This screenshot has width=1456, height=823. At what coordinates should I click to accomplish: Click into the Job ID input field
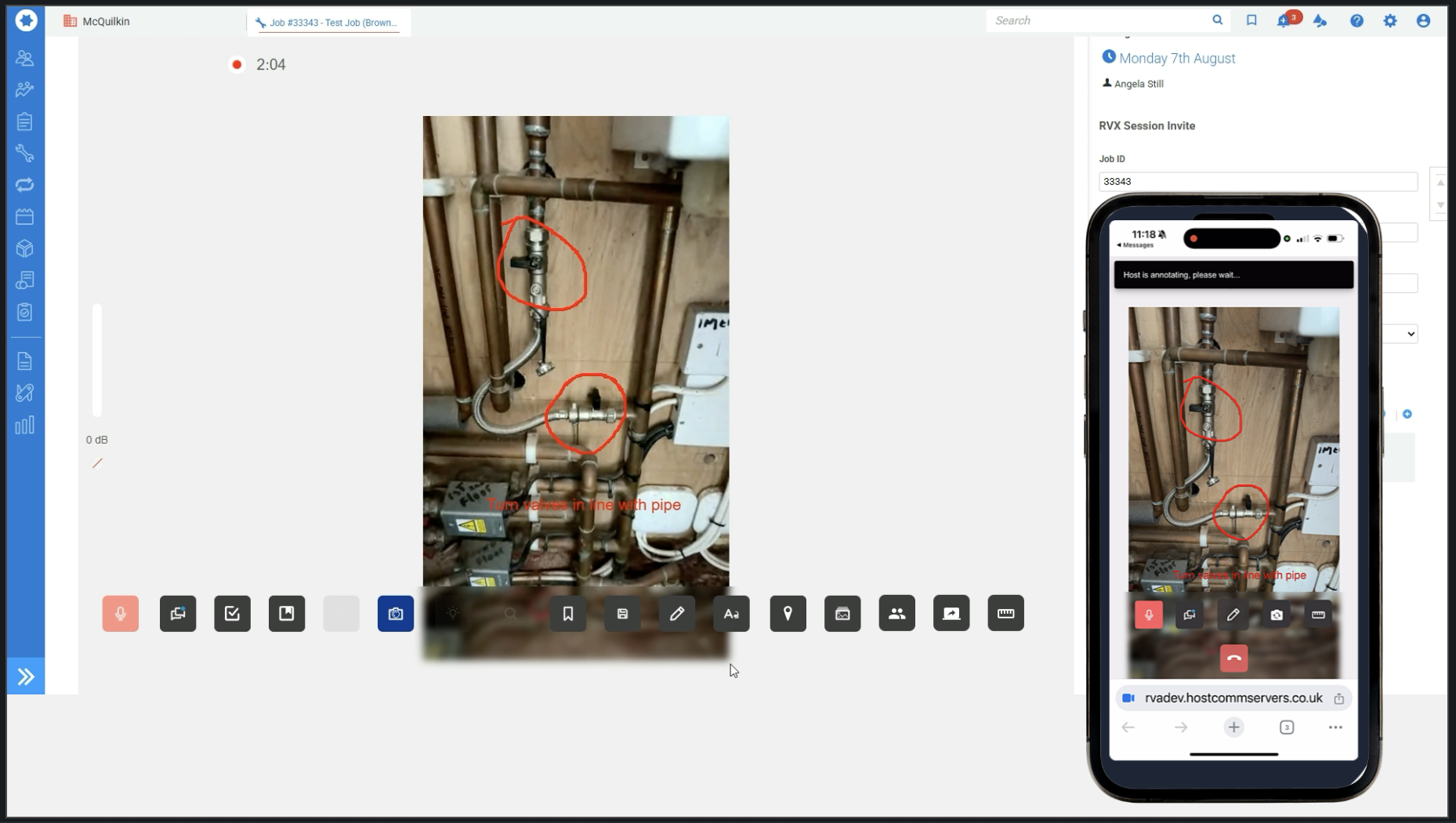[1257, 182]
